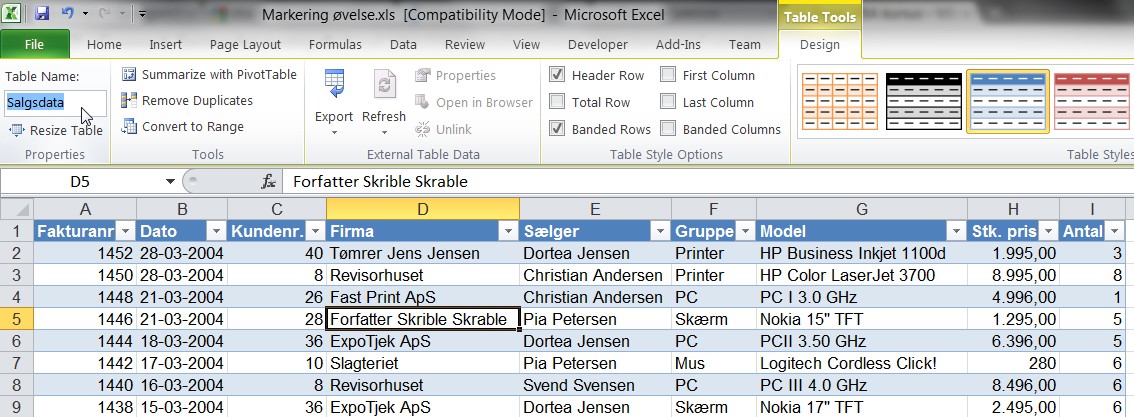
Task: Switch to the Page Layout tab
Action: 245,45
